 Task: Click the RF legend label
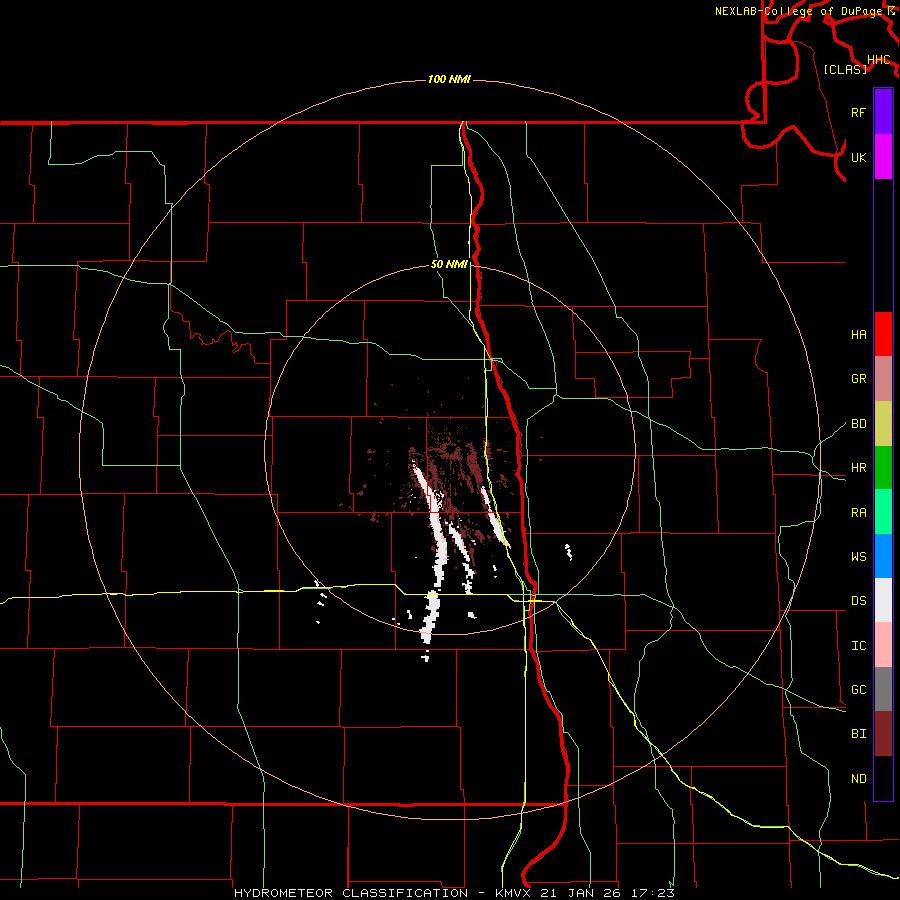858,112
